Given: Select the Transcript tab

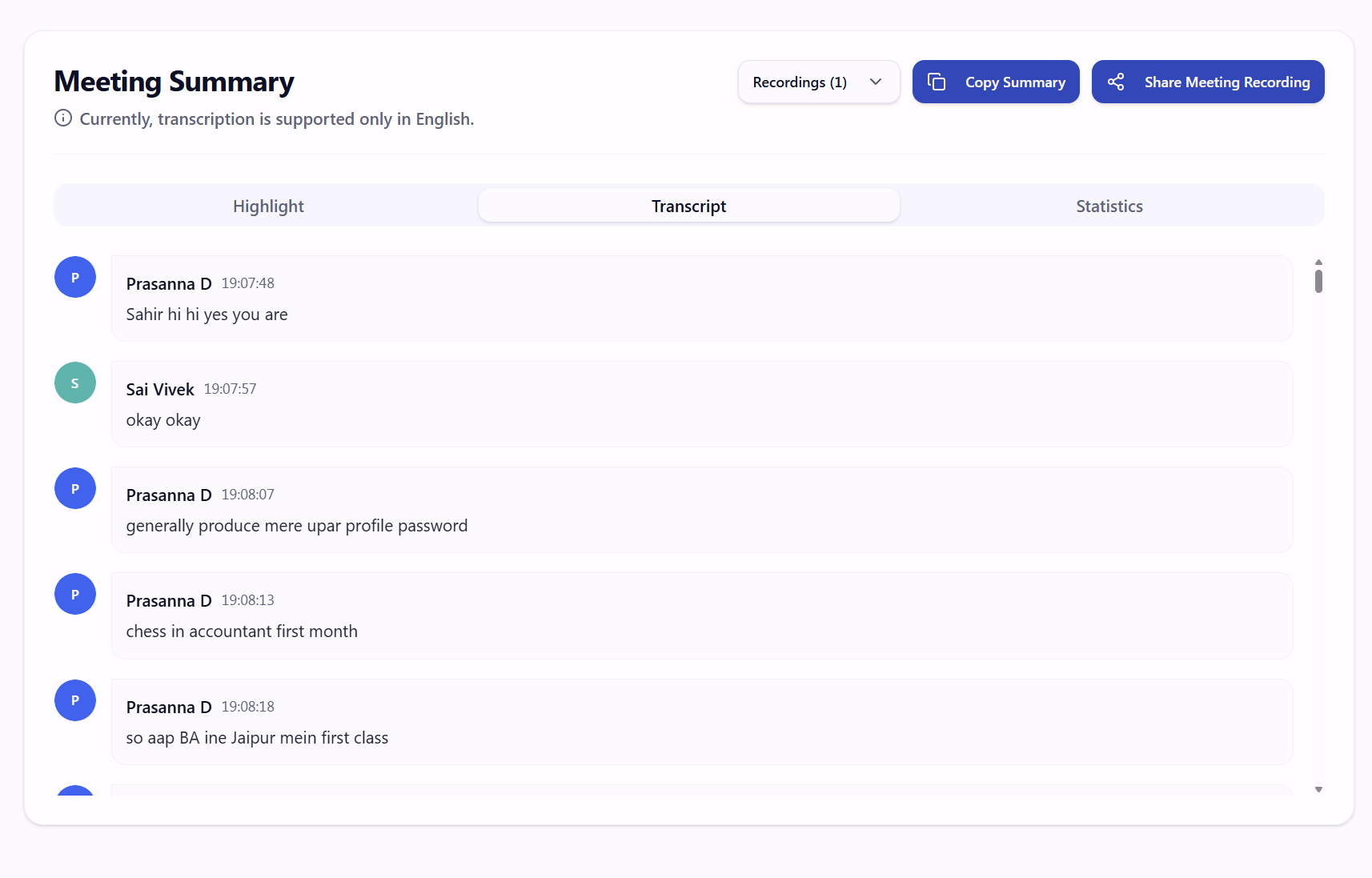Looking at the screenshot, I should click(x=688, y=206).
